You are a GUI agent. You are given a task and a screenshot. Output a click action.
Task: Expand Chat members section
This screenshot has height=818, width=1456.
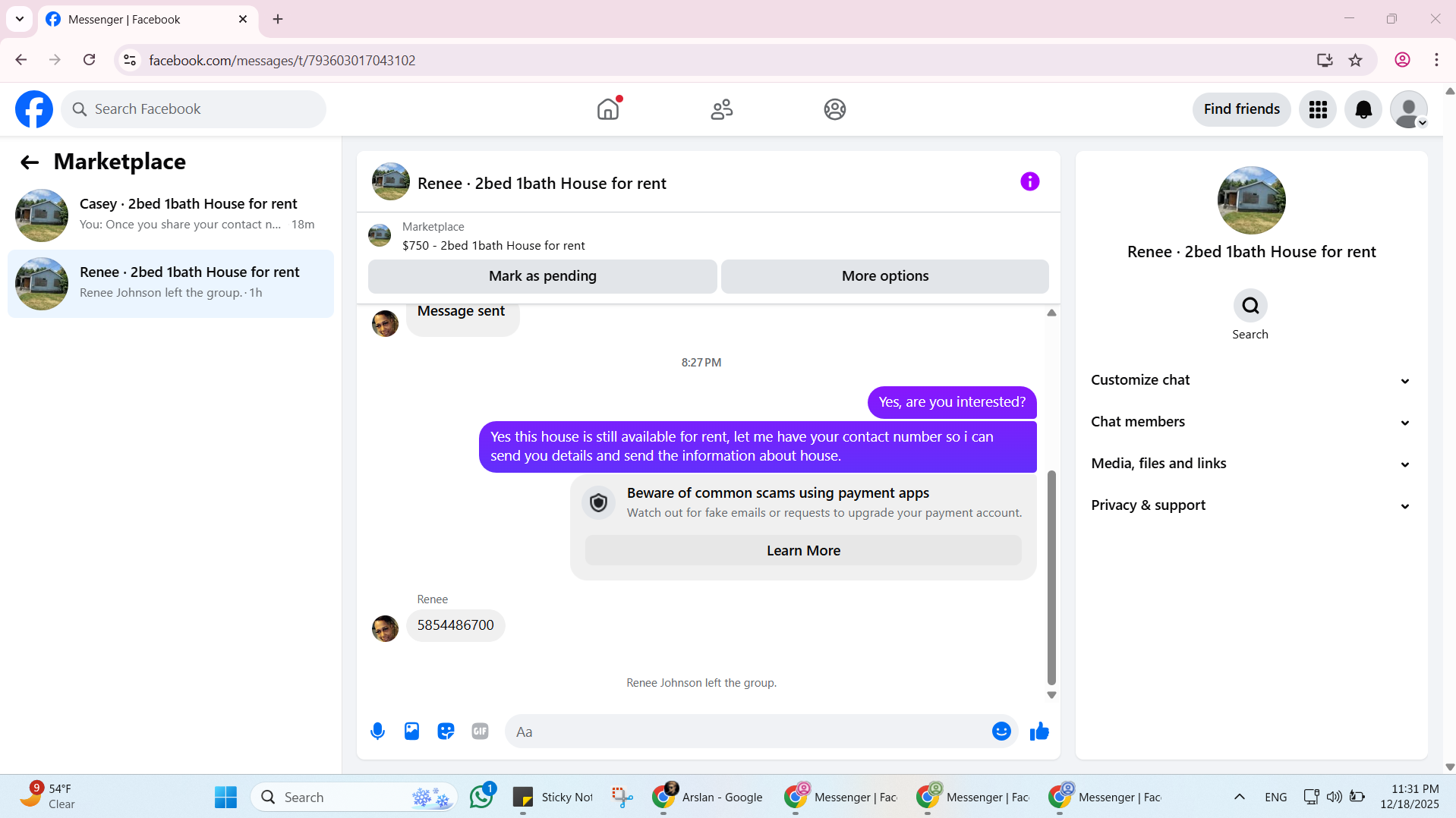tap(1251, 422)
